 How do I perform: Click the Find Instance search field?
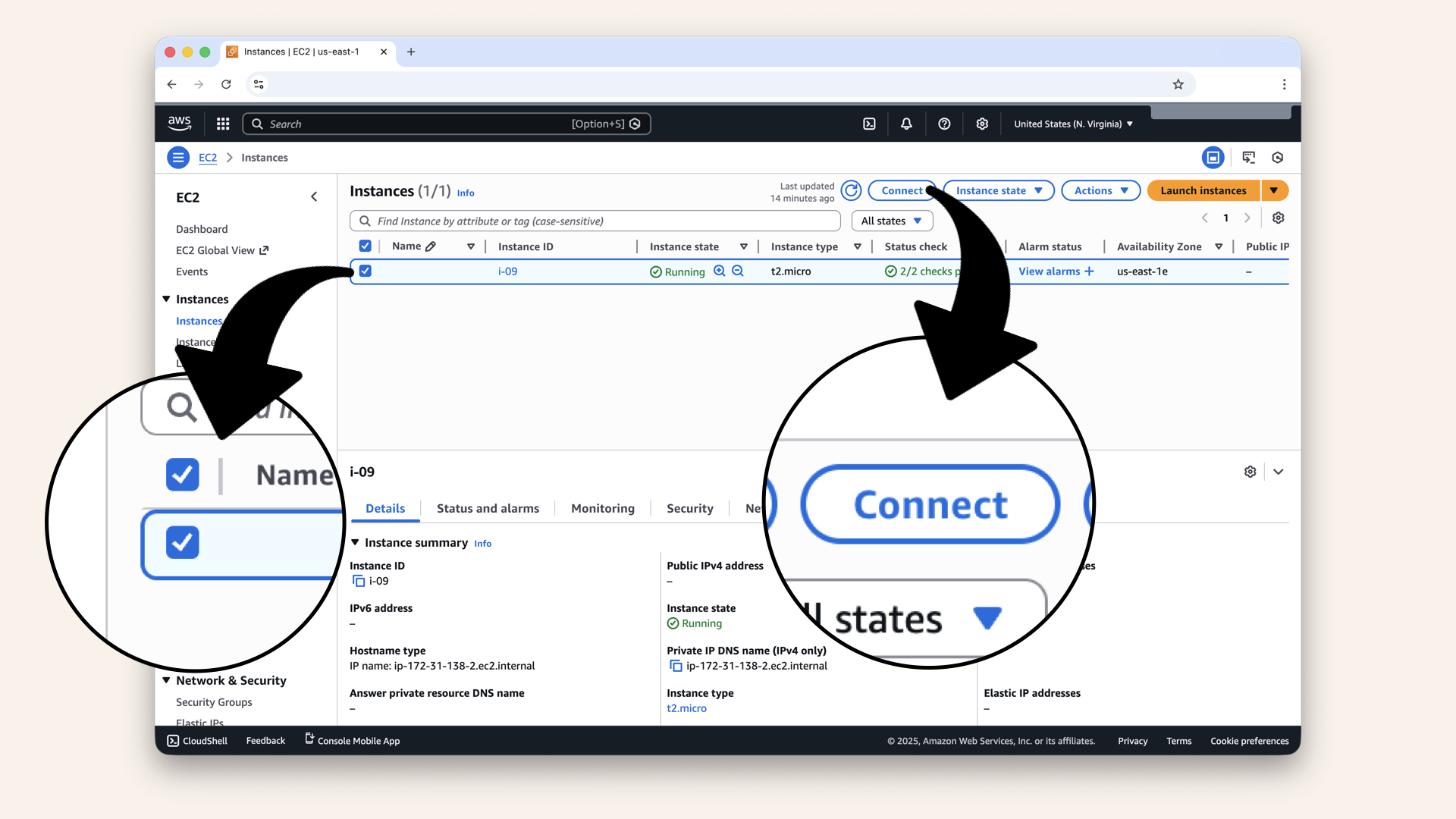tap(595, 221)
